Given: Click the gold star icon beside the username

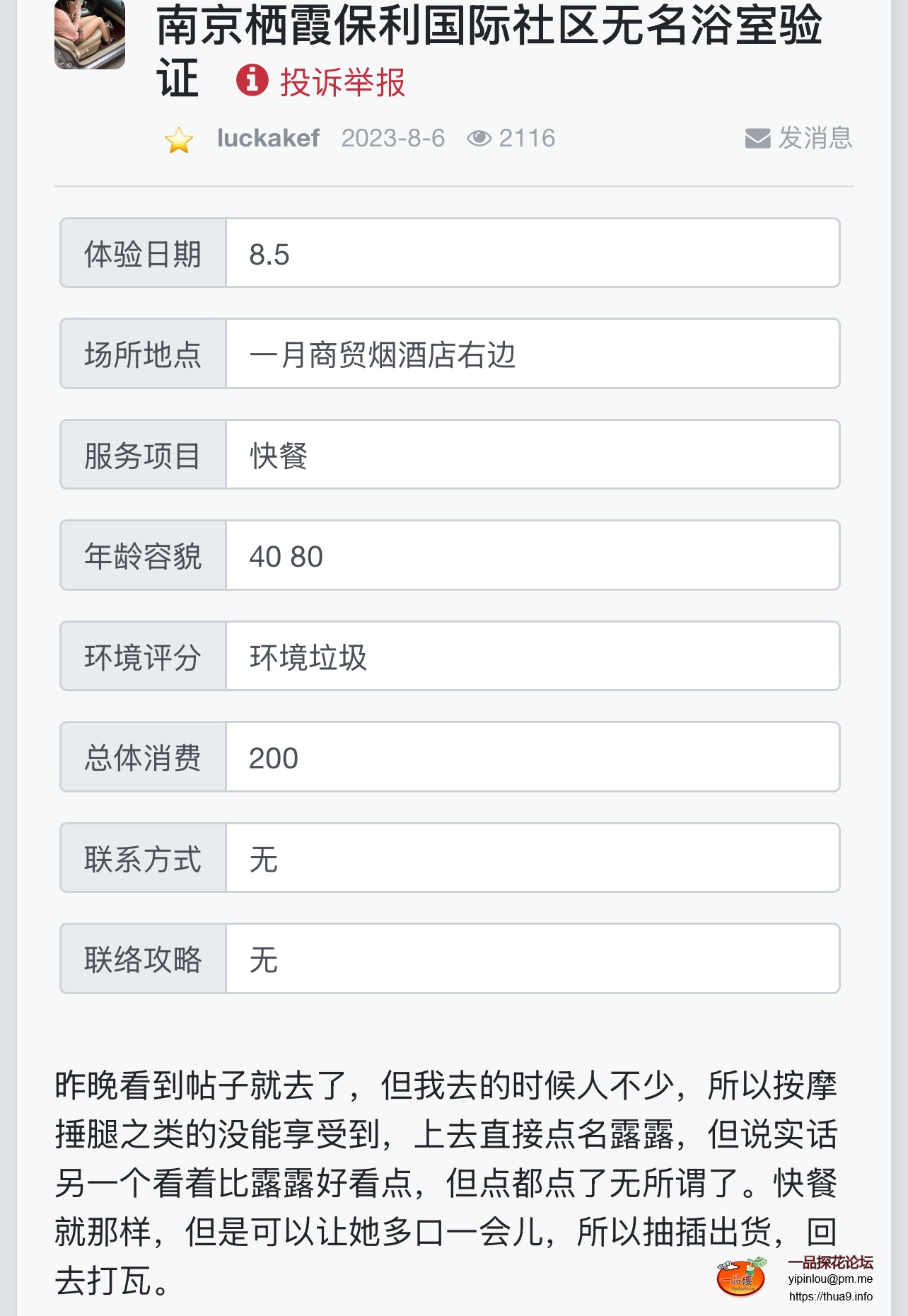Looking at the screenshot, I should point(179,140).
